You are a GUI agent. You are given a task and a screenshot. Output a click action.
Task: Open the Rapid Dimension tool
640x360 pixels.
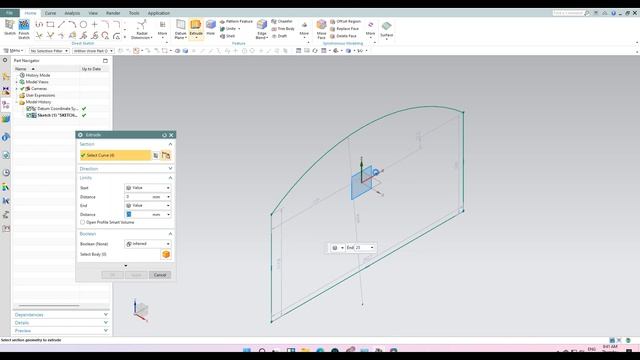coord(142,29)
